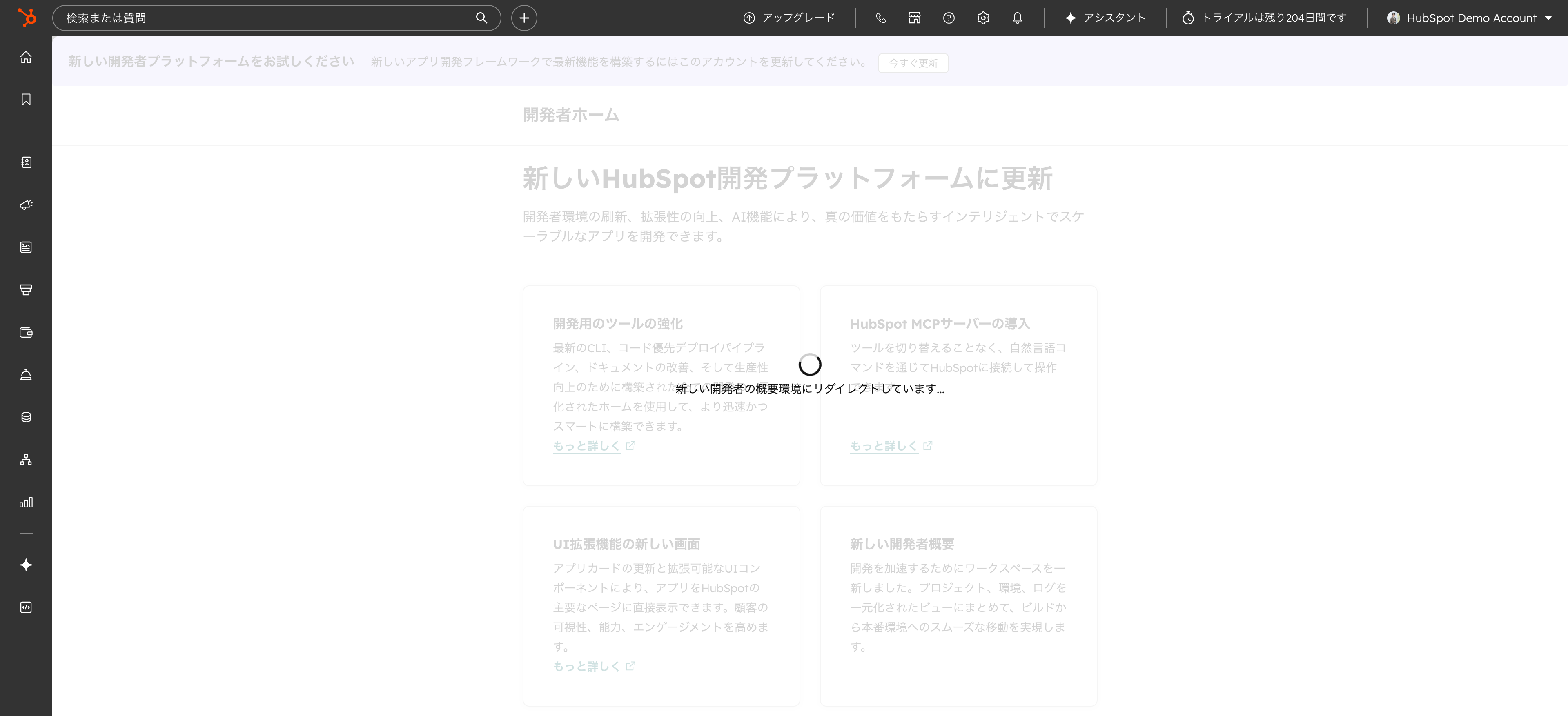Open the Marketplace storefront icon

coord(914,18)
